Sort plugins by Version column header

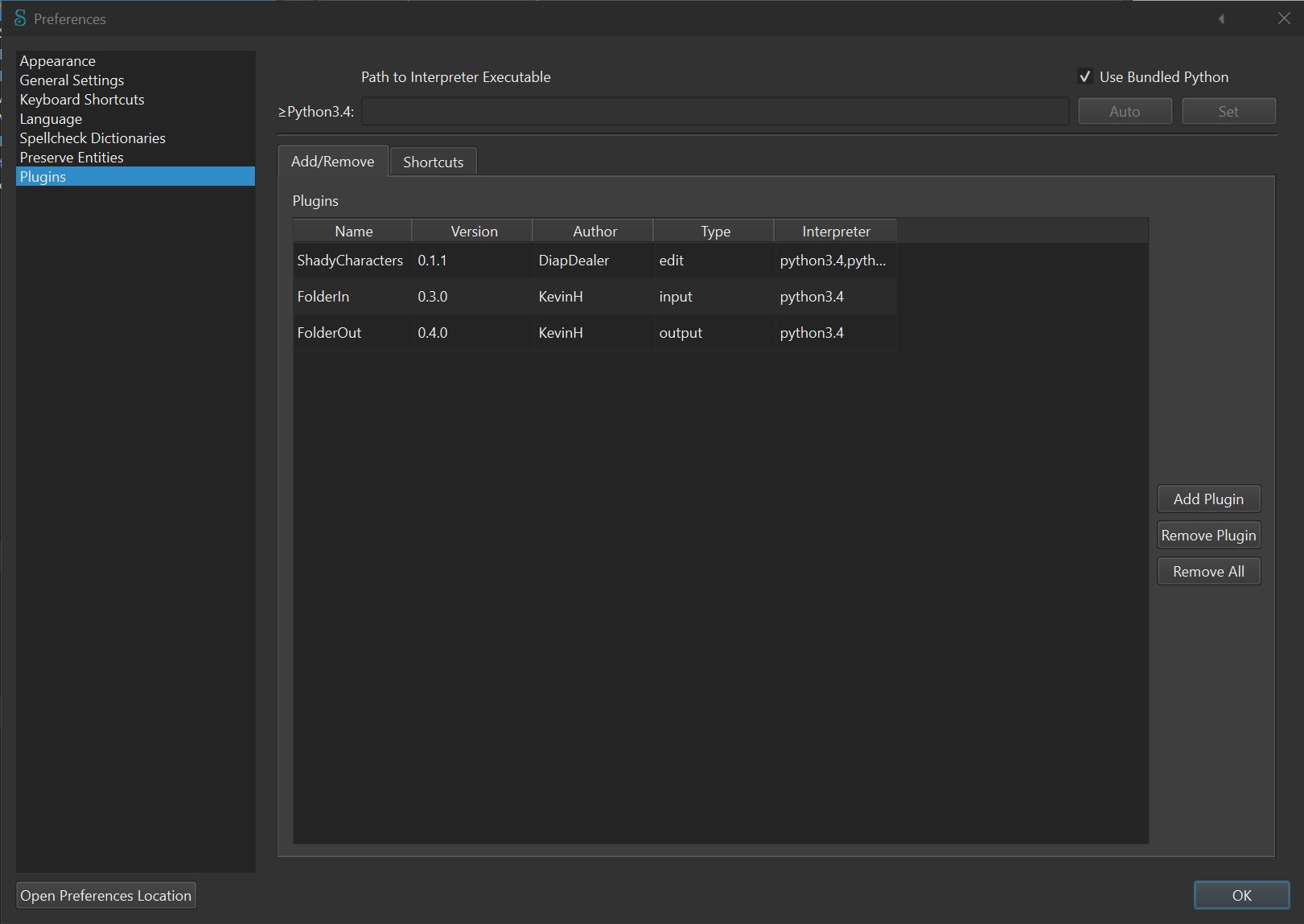(474, 232)
